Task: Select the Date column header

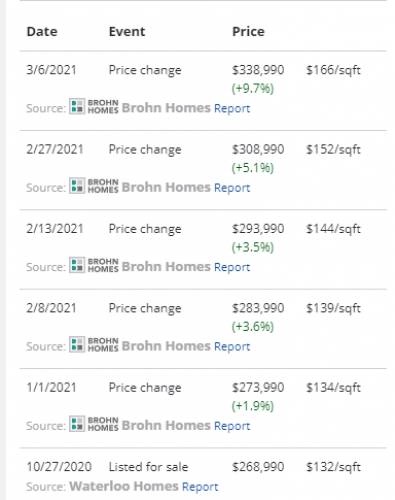Action: pyautogui.click(x=42, y=32)
